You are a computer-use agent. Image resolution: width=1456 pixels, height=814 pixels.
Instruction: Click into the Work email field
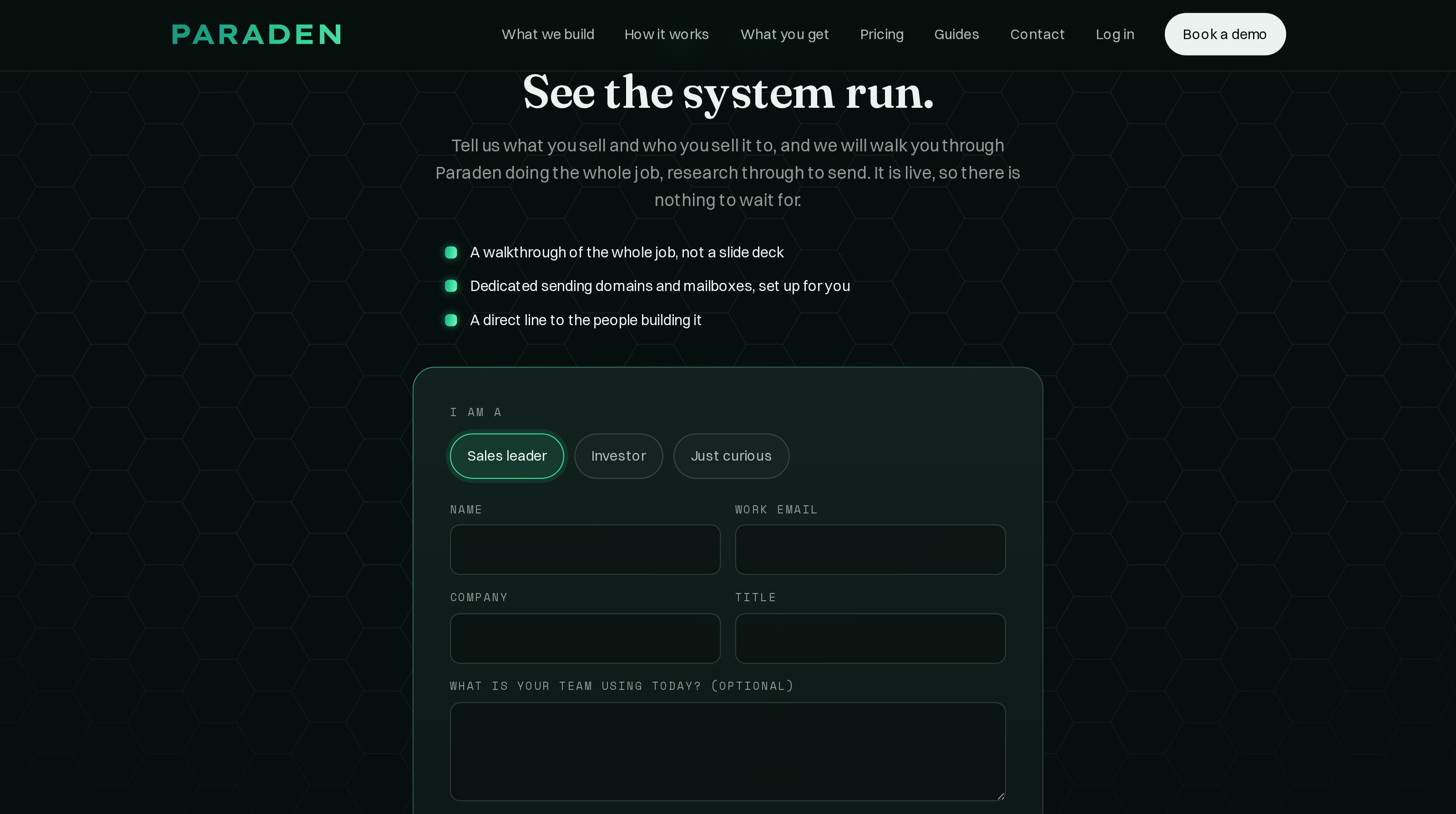pyautogui.click(x=870, y=550)
